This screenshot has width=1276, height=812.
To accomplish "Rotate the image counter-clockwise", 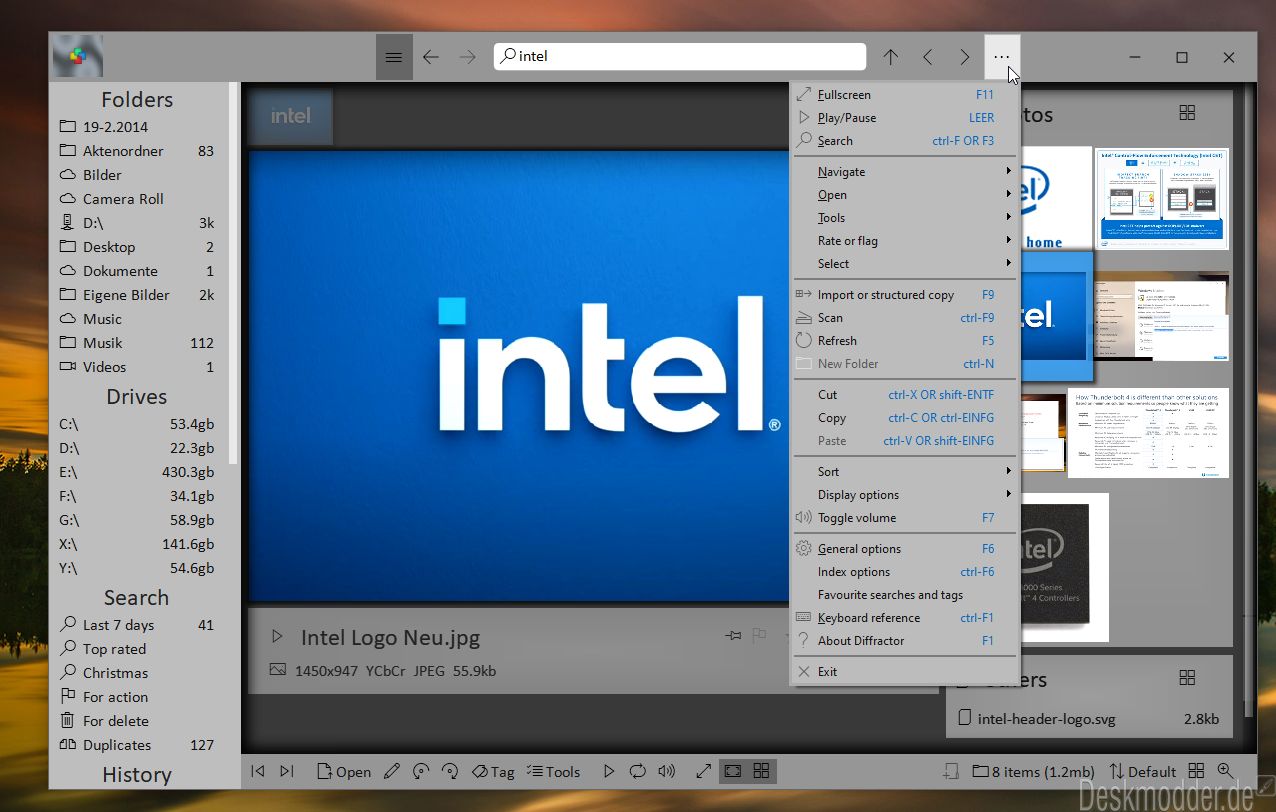I will [x=421, y=771].
